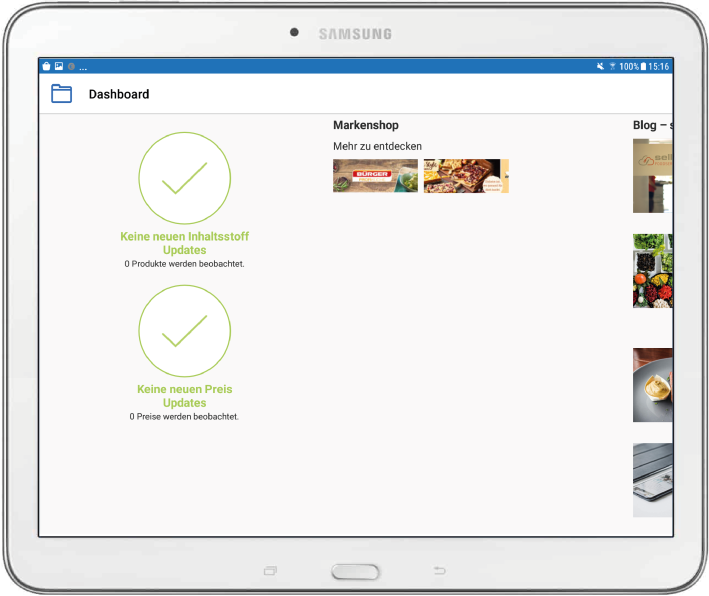This screenshot has height=596, width=709.
Task: Tap '0 Produkte werden beobachtet.' text
Action: (184, 264)
